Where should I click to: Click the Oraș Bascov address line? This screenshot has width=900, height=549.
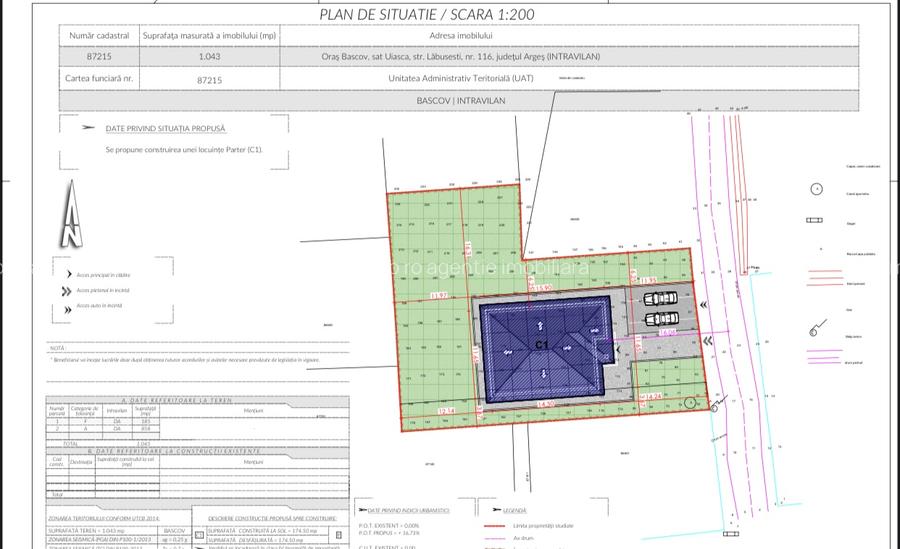(461, 56)
